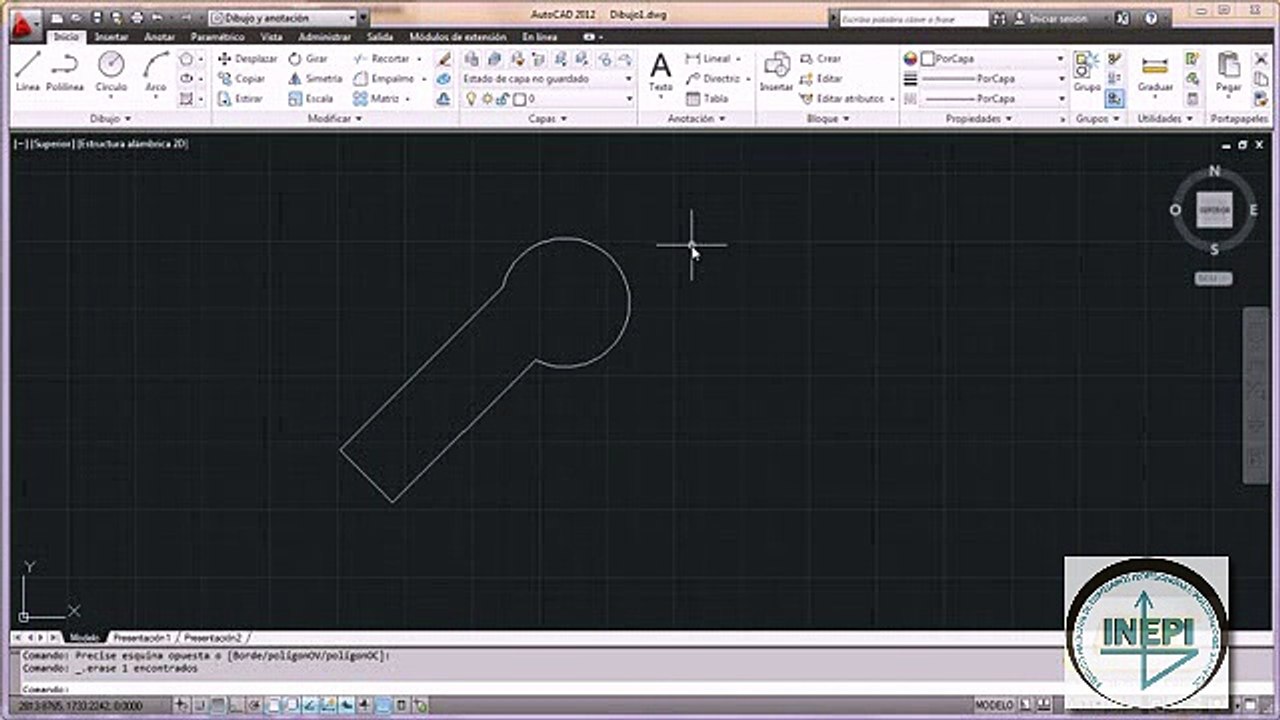Click the ViewCube Superior face

tap(1214, 210)
